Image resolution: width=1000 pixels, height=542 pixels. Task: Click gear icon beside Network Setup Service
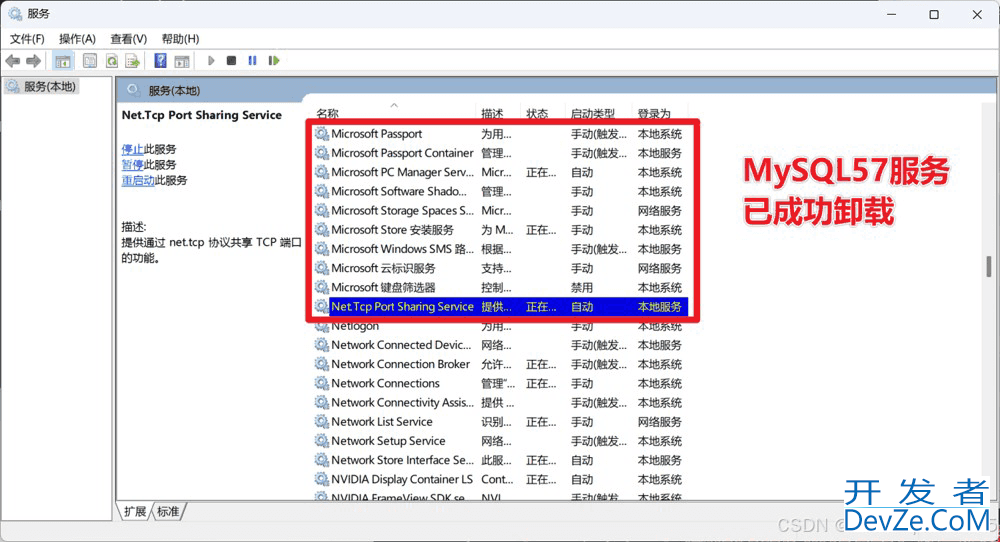322,441
